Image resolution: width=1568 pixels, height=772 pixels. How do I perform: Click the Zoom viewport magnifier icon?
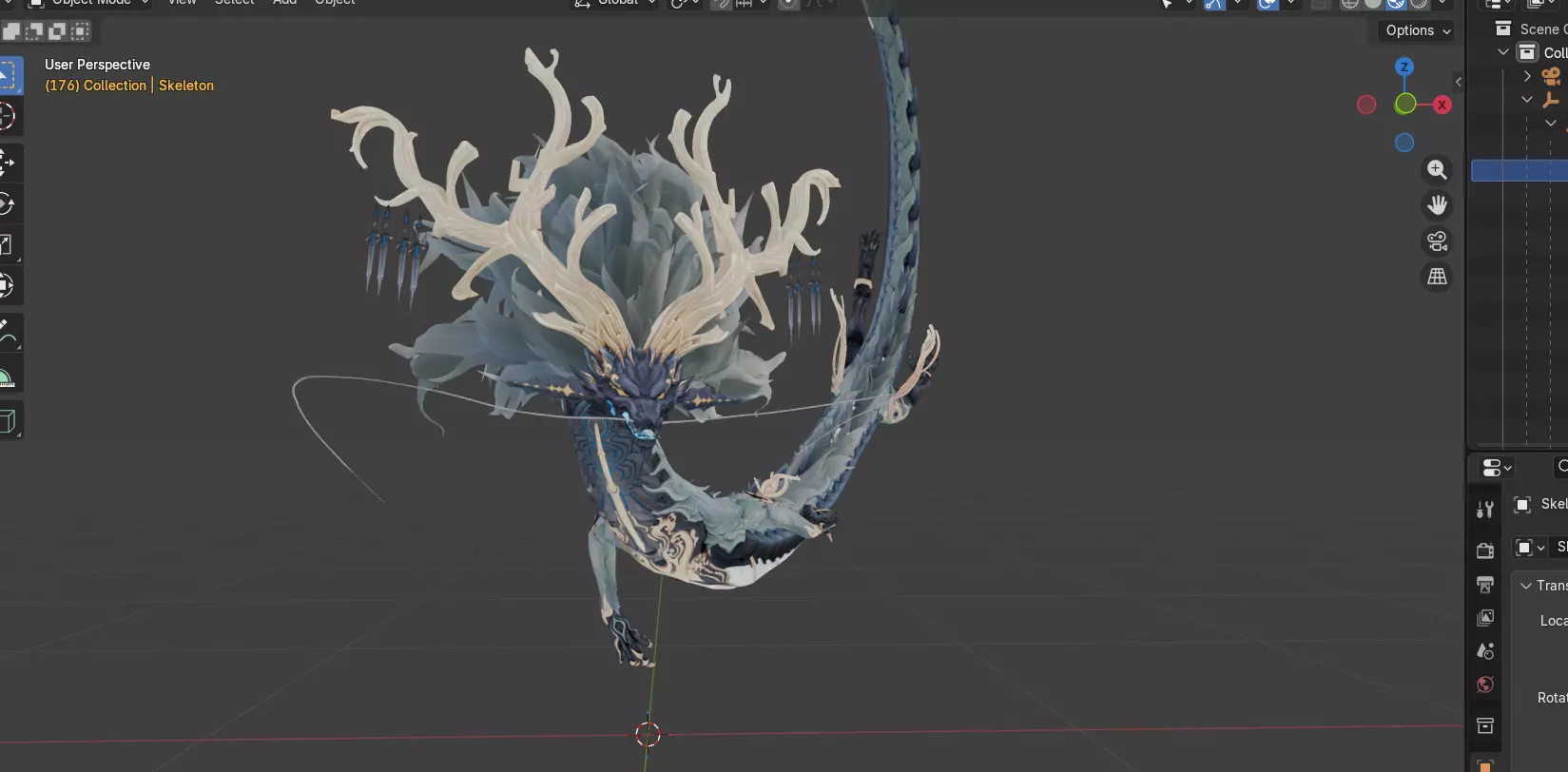[1437, 170]
